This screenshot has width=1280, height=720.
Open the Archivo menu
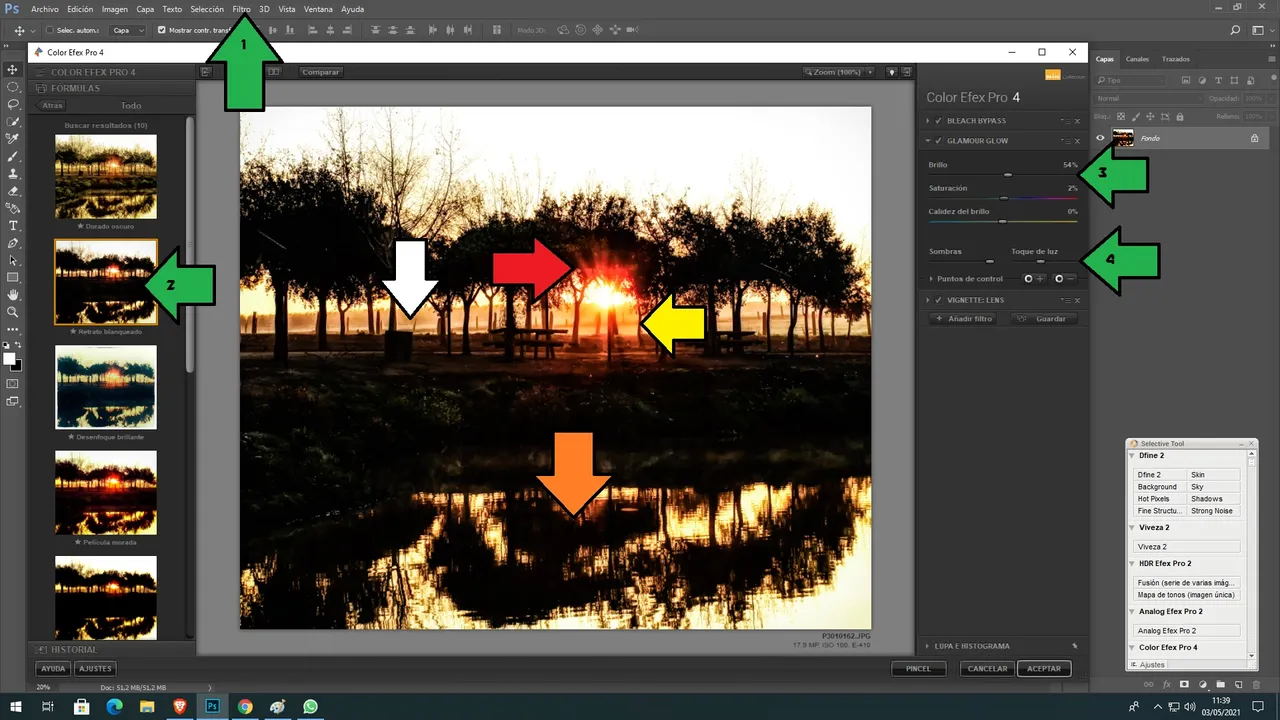[x=45, y=9]
